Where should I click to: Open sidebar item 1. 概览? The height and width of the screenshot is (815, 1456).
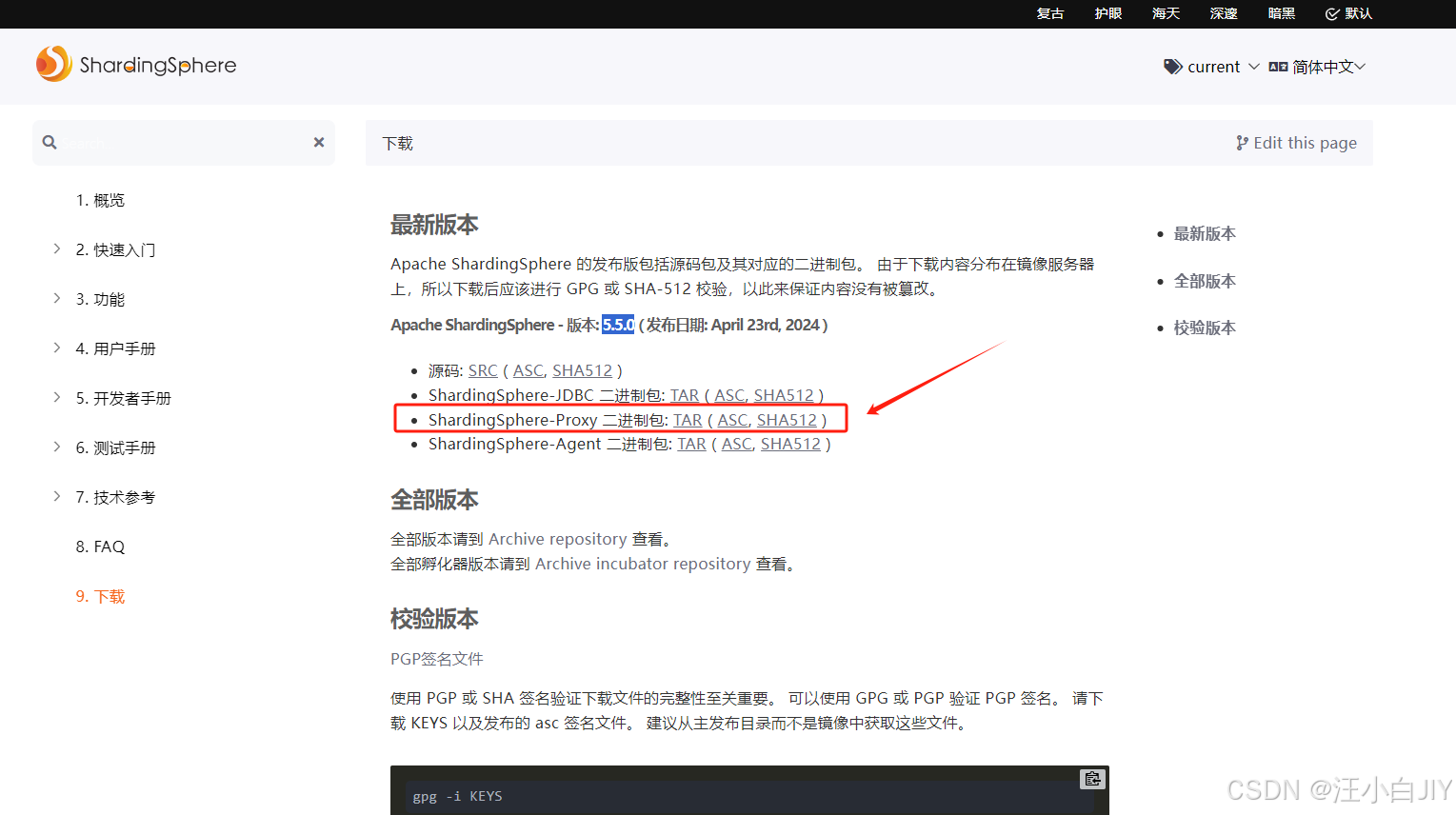point(100,200)
